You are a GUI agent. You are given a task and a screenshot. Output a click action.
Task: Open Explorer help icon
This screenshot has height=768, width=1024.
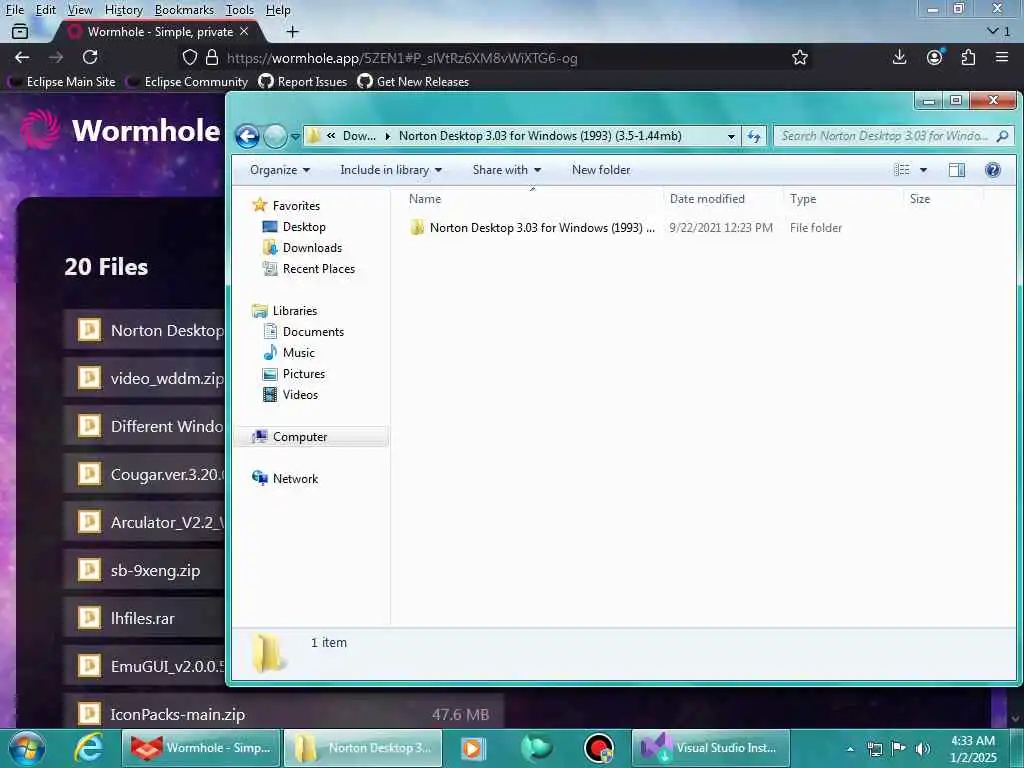tap(993, 170)
